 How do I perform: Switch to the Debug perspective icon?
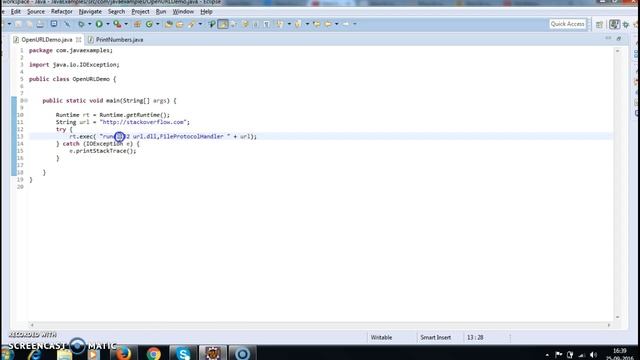pos(626,24)
